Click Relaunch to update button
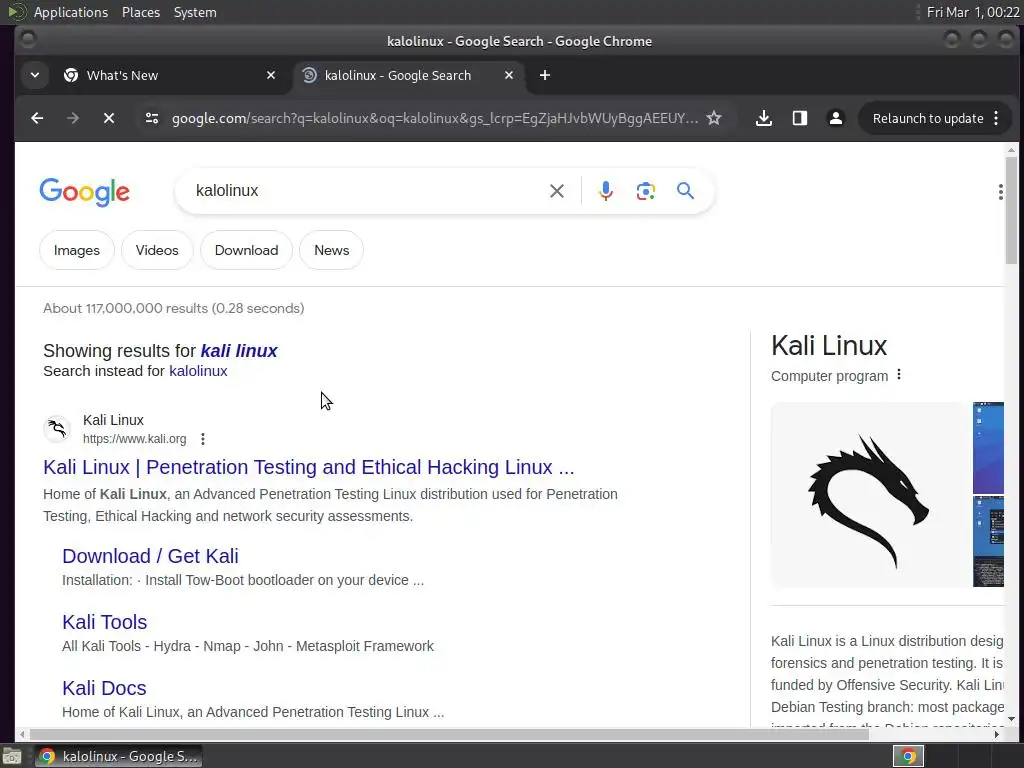The height and width of the screenshot is (768, 1024). click(x=928, y=118)
